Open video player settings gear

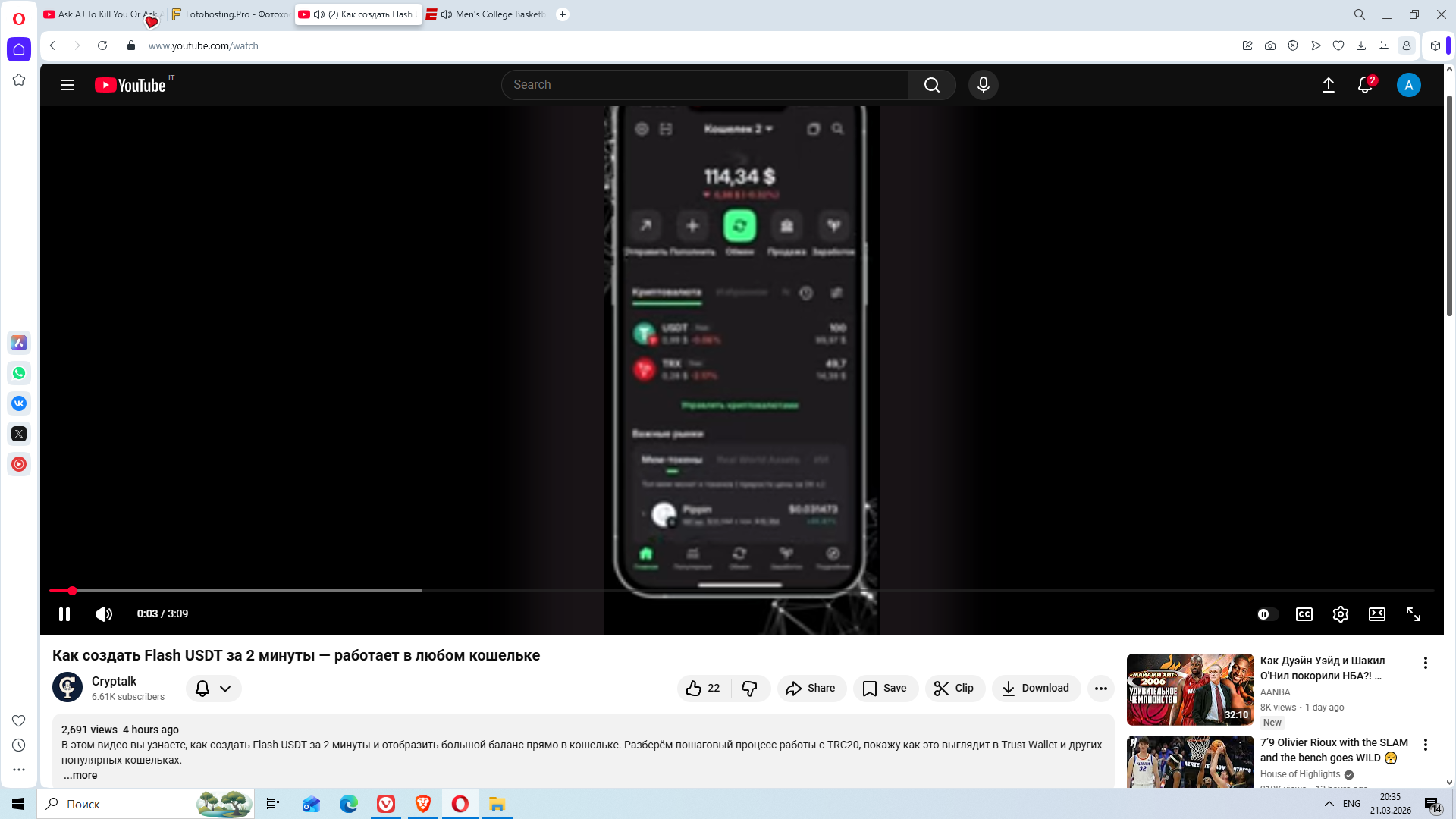pyautogui.click(x=1341, y=614)
